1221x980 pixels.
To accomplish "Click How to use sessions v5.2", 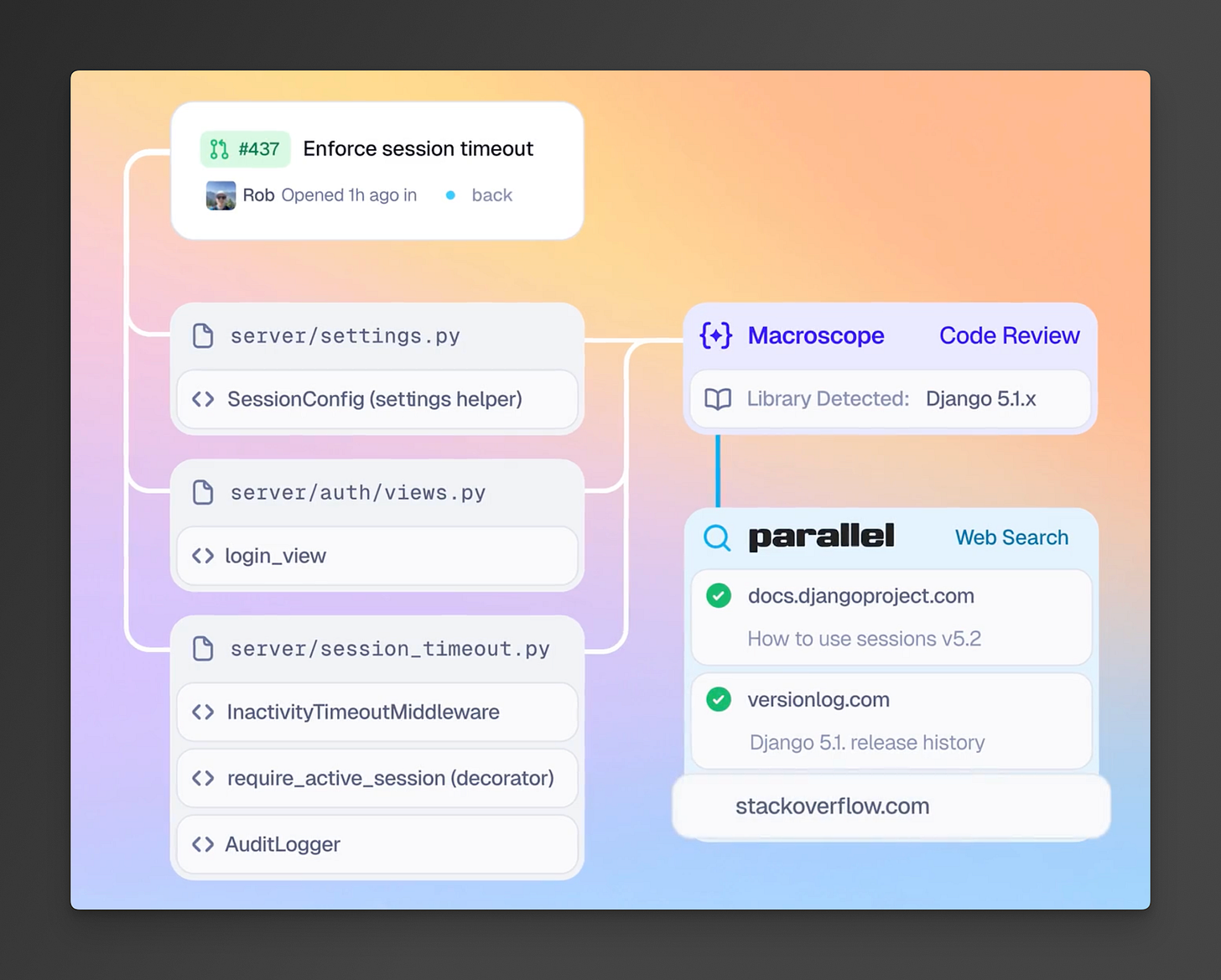I will click(864, 639).
